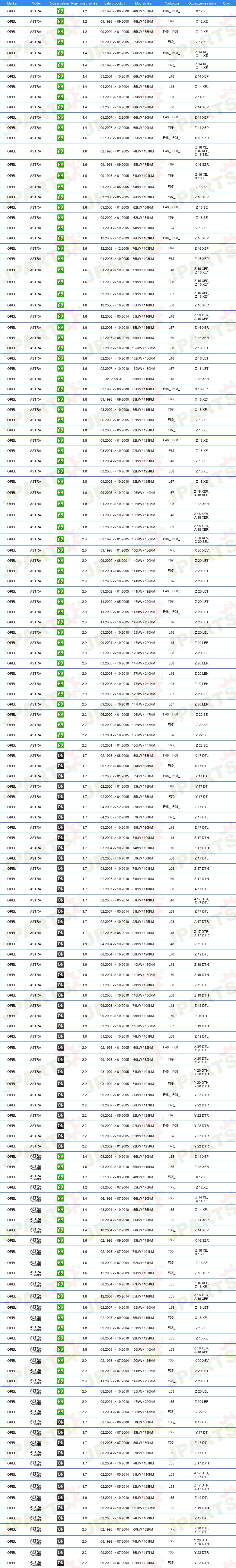
Task: Select the 06.1998 -> 07.2004 production date cell
Action: pyautogui.click(x=114, y=1199)
